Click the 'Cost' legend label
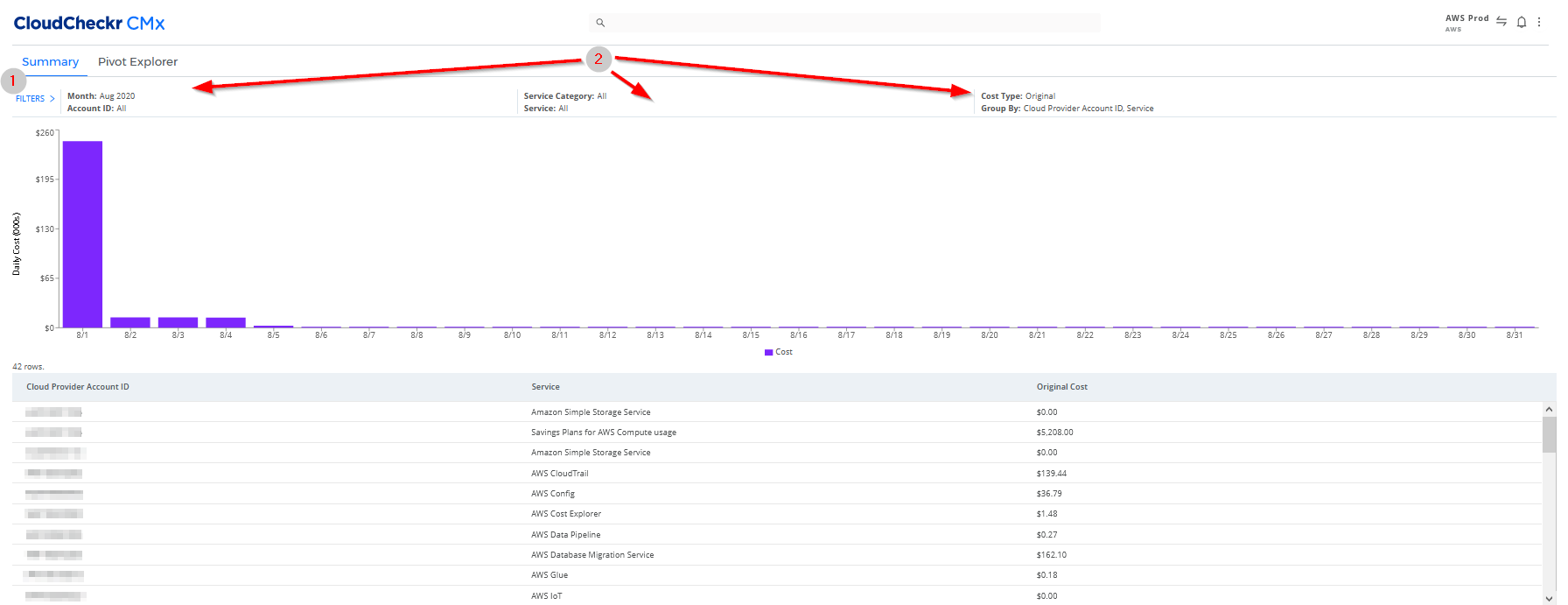This screenshot has height=605, width=1568. (784, 352)
